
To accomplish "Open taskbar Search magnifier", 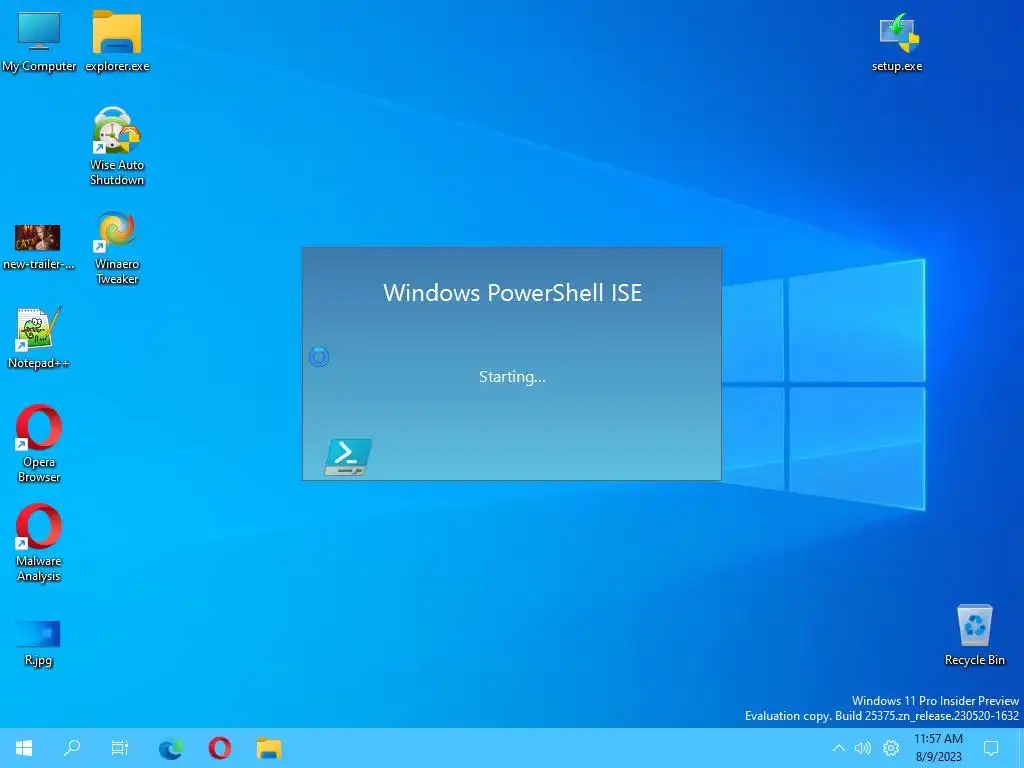I will [x=72, y=748].
